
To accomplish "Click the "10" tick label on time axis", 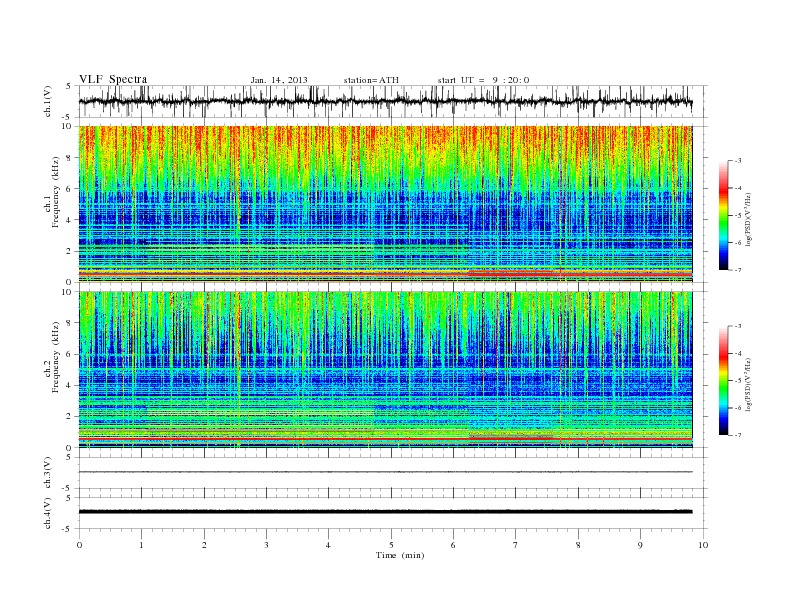I will click(x=703, y=545).
